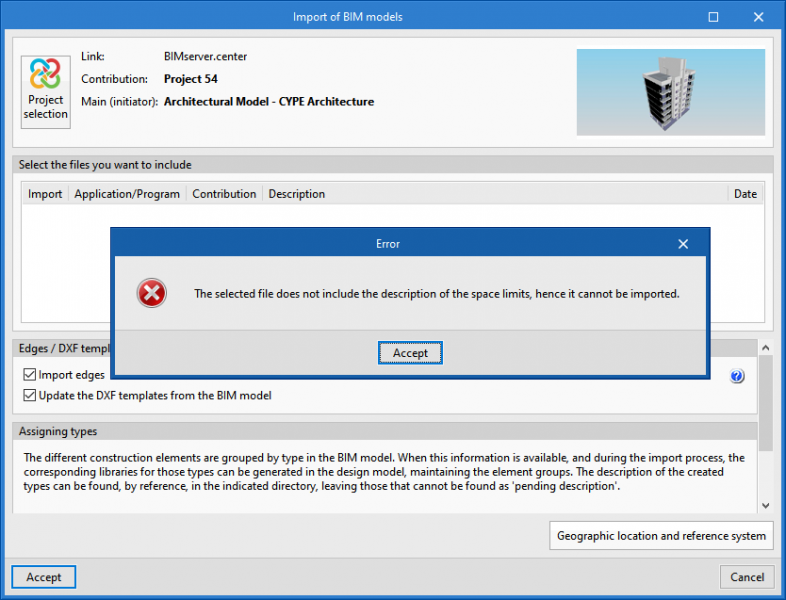Sort by the Import column header

(45, 194)
